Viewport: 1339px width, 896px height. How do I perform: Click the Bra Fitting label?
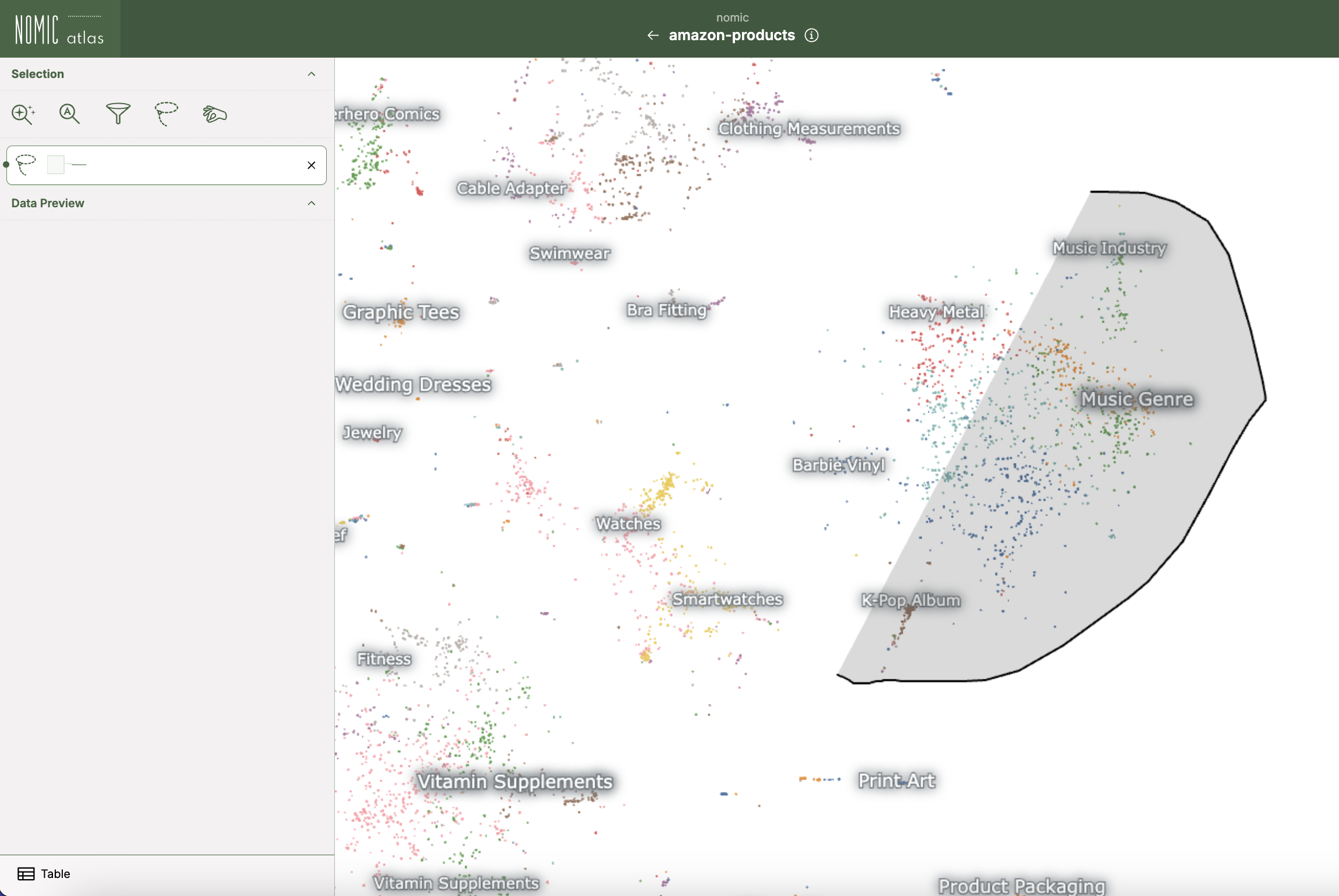point(667,310)
